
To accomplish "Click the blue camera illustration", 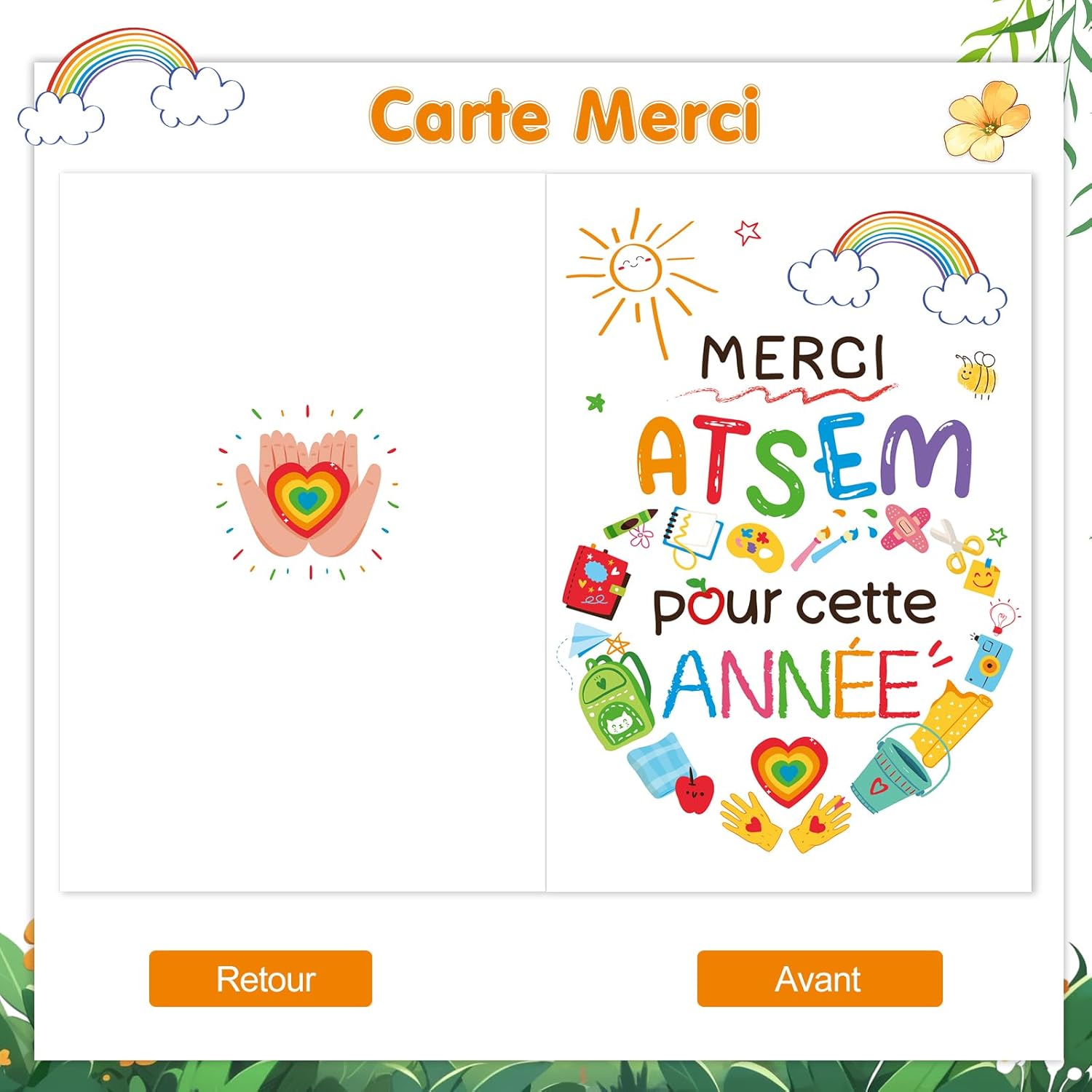I will 989,662.
